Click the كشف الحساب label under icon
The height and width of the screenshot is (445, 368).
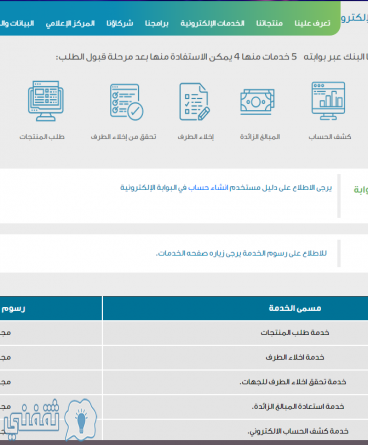click(x=330, y=137)
